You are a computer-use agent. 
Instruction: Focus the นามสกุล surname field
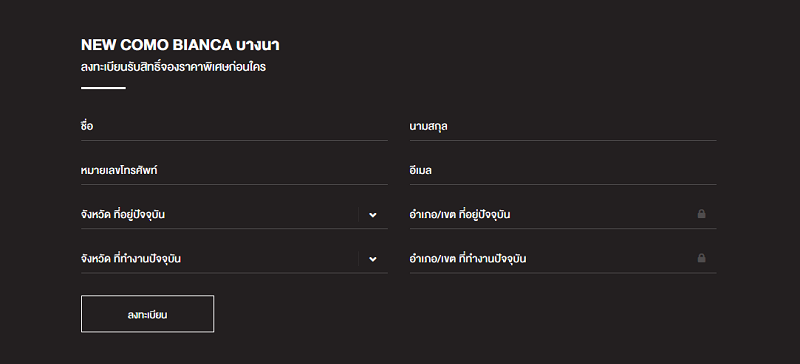[x=563, y=126]
